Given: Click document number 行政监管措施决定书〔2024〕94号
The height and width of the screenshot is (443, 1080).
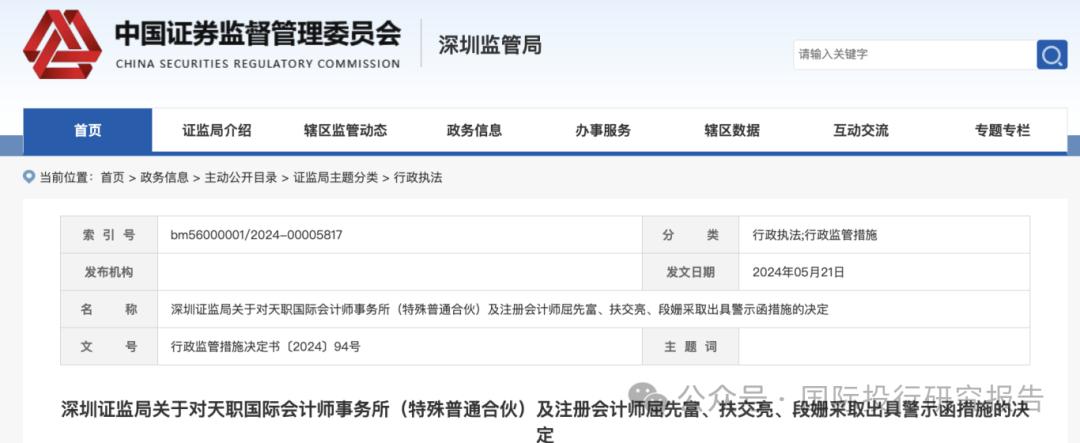Looking at the screenshot, I should pos(265,347).
